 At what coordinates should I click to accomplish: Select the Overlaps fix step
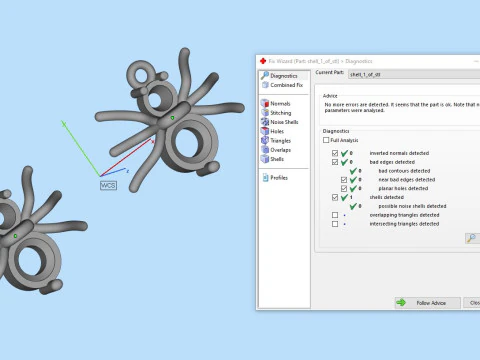(x=276, y=150)
